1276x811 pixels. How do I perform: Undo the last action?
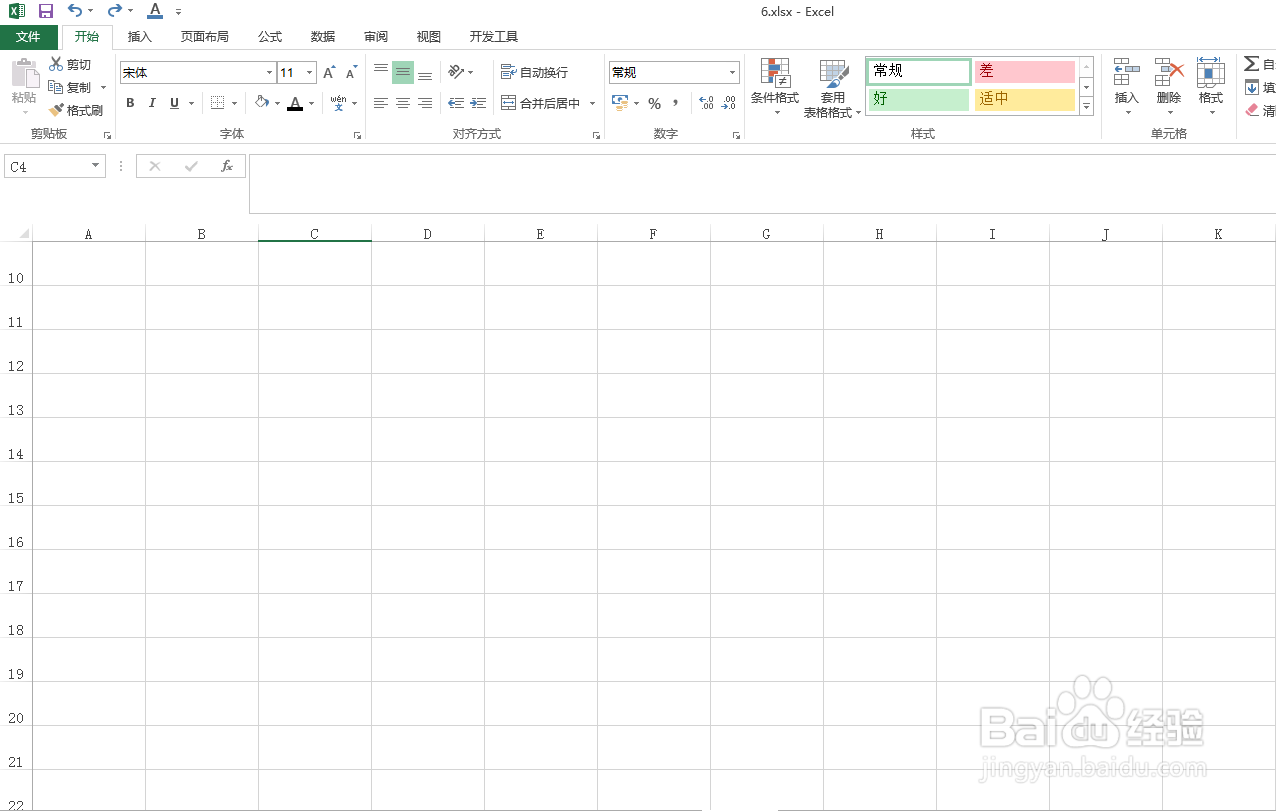coord(75,11)
